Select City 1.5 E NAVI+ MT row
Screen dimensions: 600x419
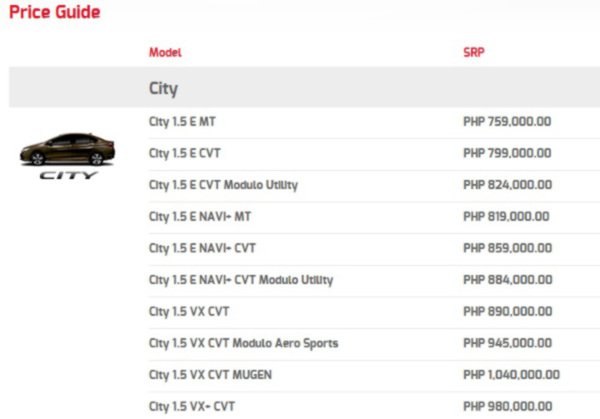(200, 216)
